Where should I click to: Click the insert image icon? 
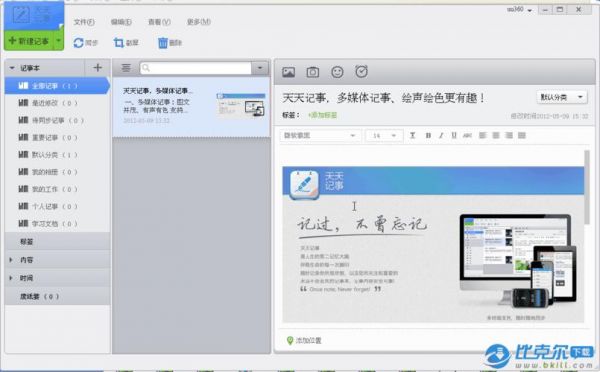(289, 72)
